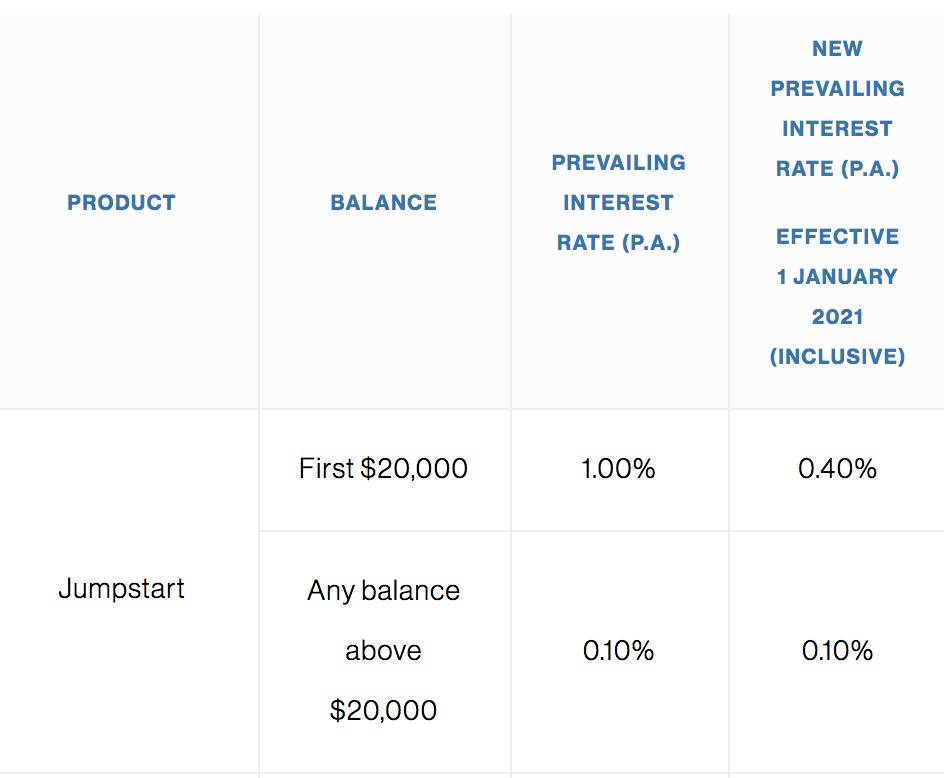
Task: Select the 1.00% prevailing rate value
Action: click(618, 468)
